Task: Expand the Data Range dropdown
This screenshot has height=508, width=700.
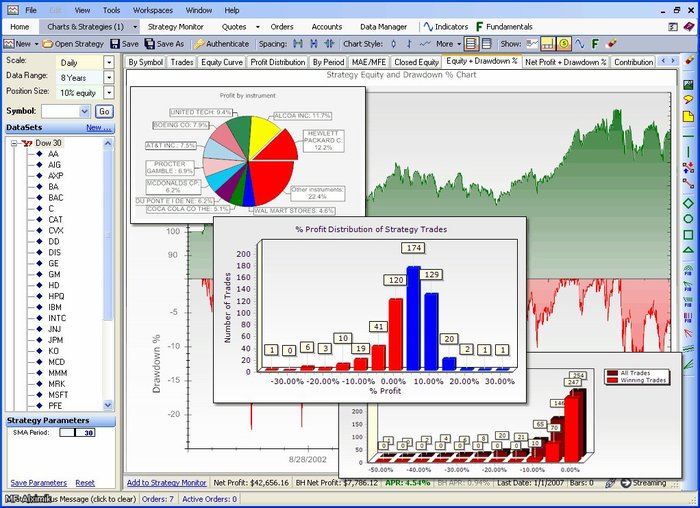Action: (x=109, y=77)
